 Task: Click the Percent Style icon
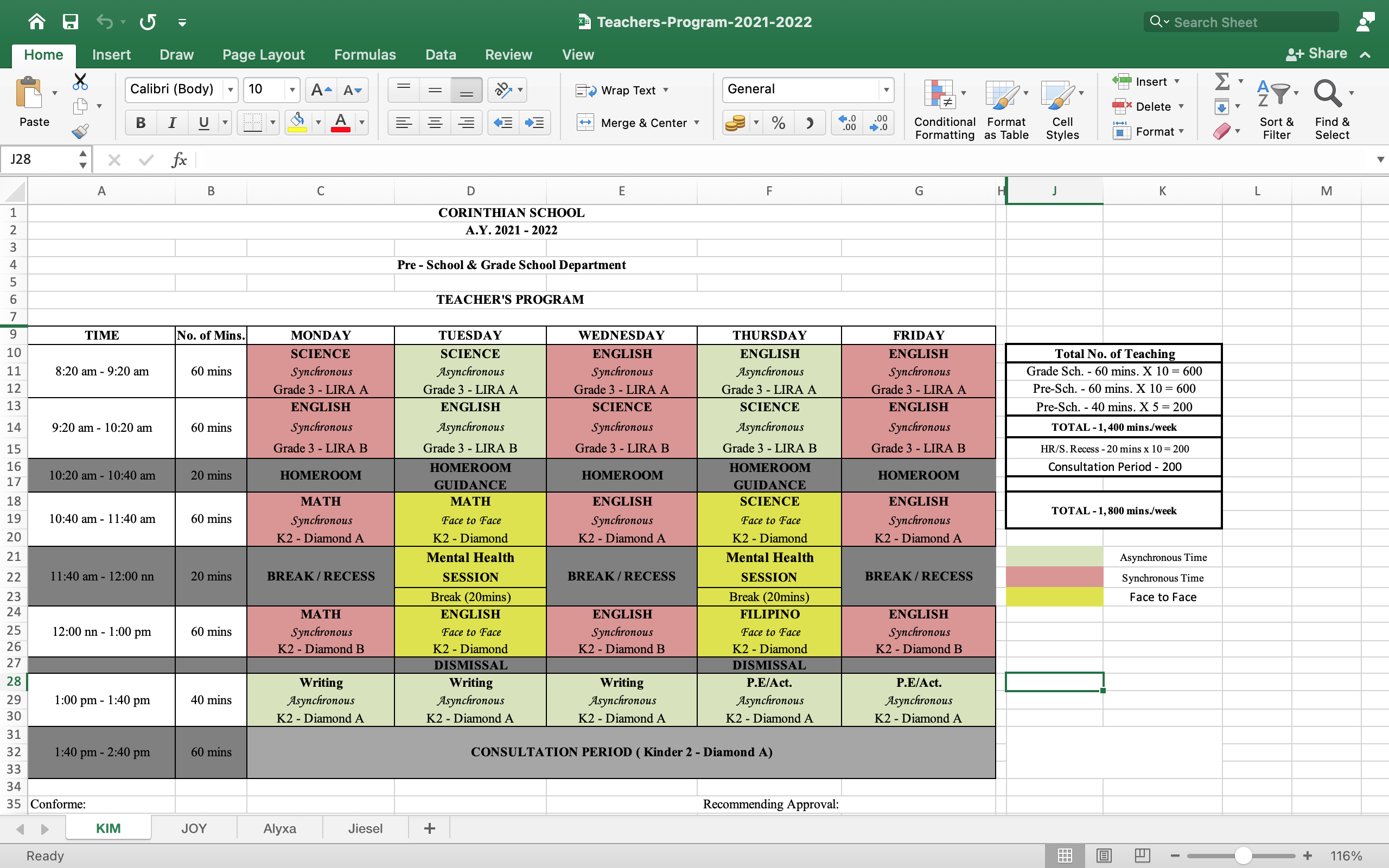coord(778,123)
